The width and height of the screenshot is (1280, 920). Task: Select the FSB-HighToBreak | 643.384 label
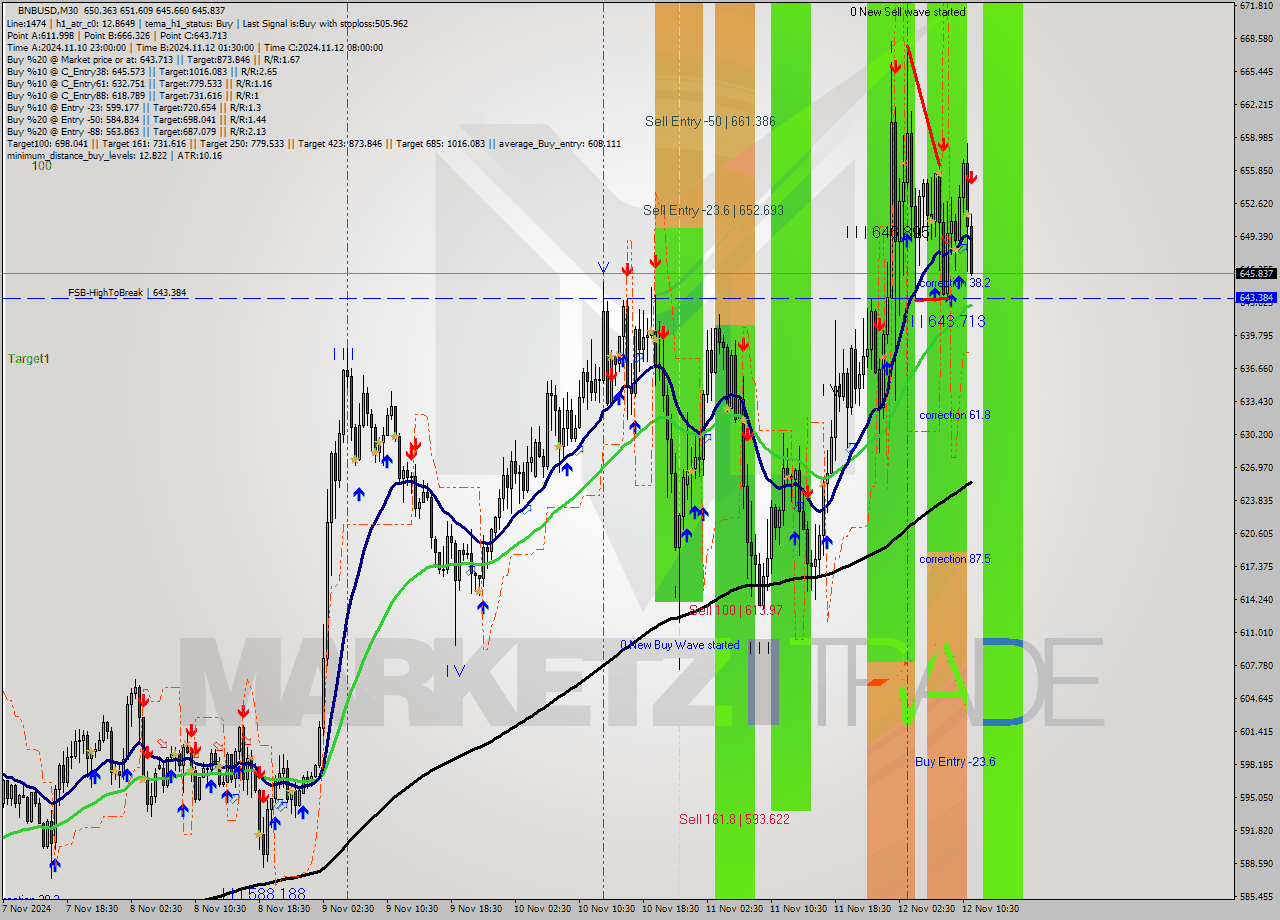click(127, 293)
